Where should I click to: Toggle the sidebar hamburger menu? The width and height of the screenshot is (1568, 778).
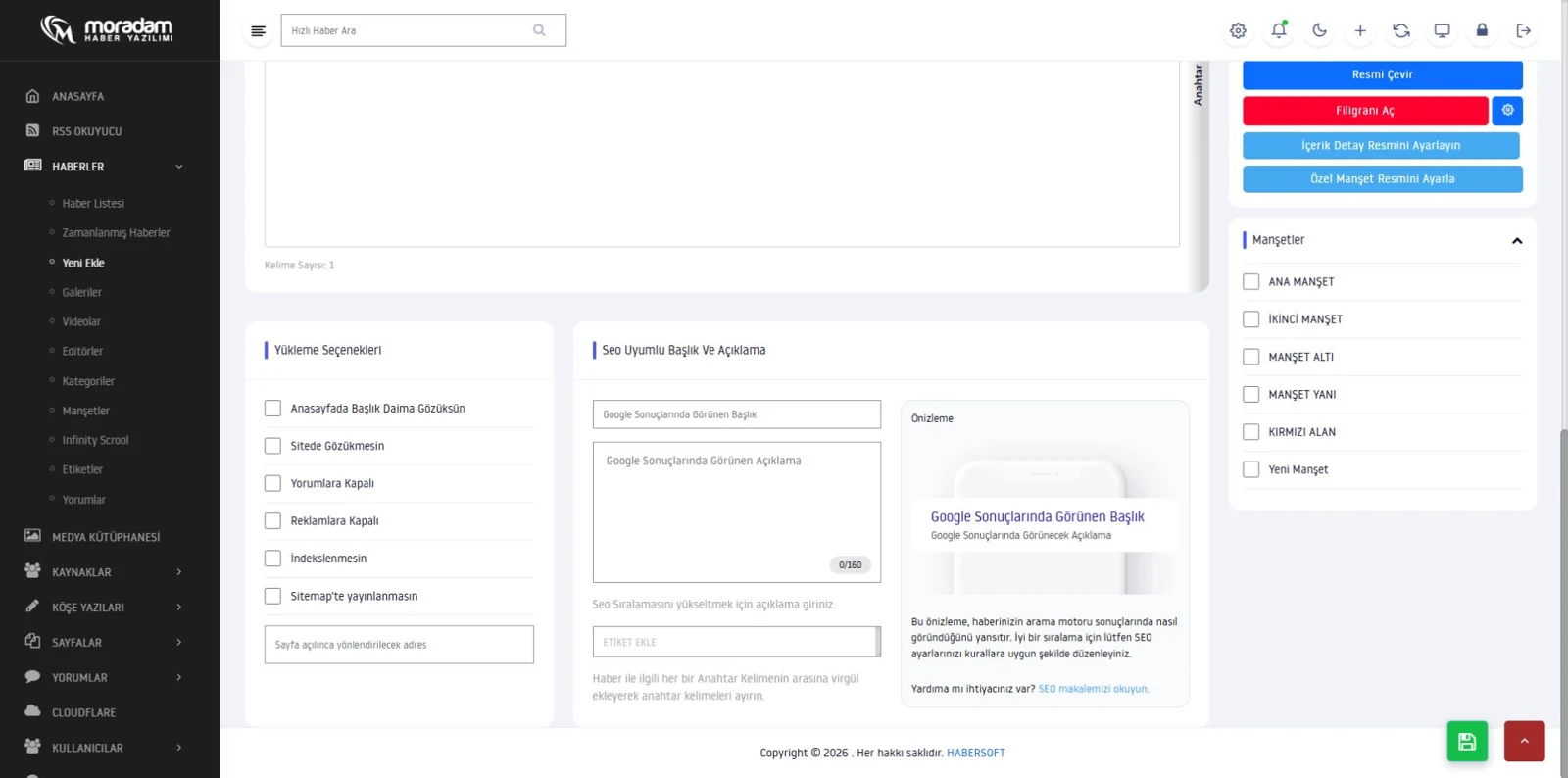click(x=258, y=31)
